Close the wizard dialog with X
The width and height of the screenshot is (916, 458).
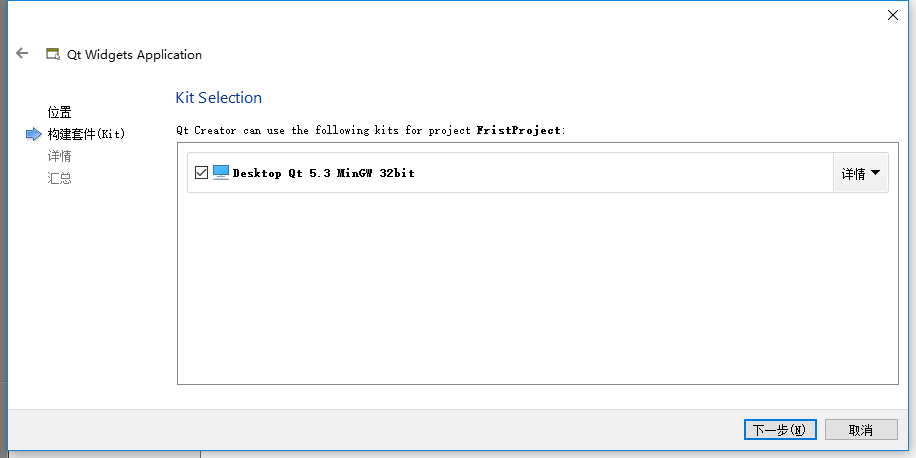pos(893,15)
